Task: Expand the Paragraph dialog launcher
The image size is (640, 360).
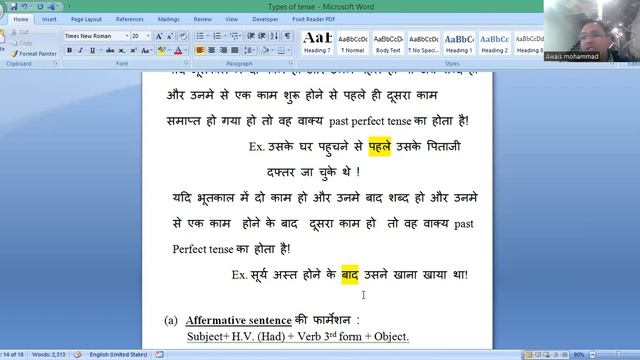Action: point(291,63)
